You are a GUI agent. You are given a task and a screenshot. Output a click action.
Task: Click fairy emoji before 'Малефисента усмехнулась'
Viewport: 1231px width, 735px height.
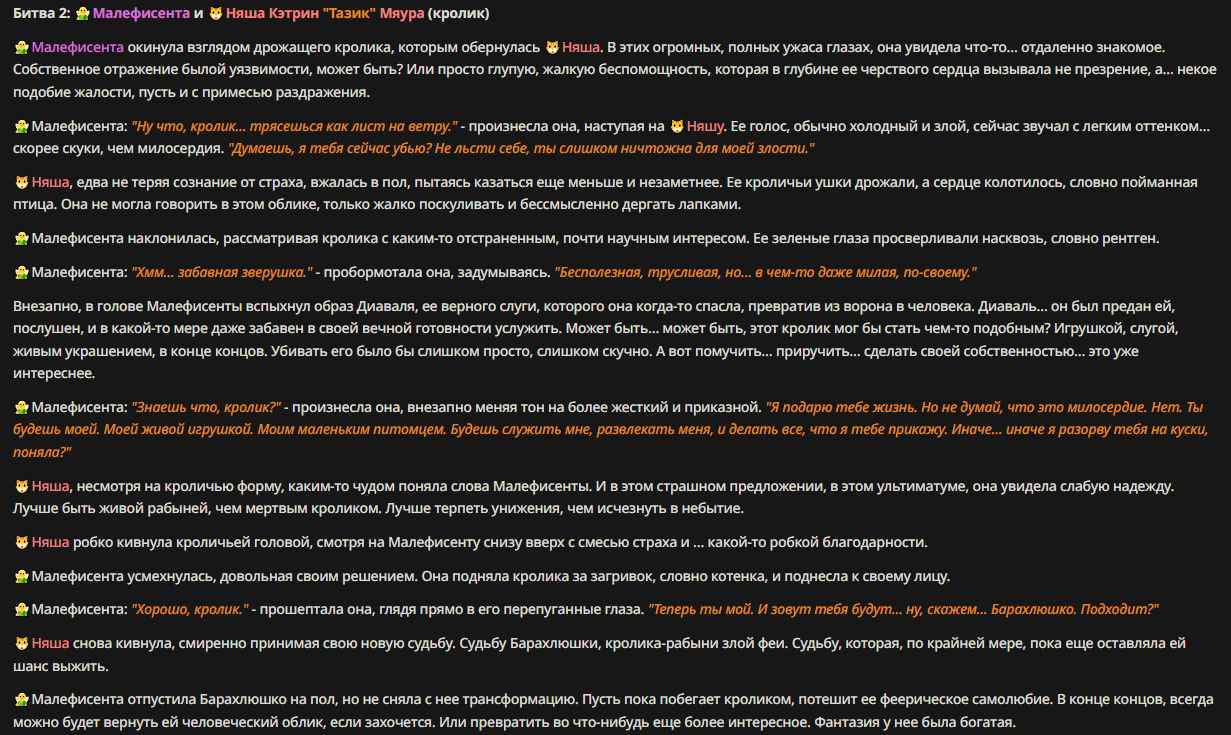pyautogui.click(x=21, y=577)
